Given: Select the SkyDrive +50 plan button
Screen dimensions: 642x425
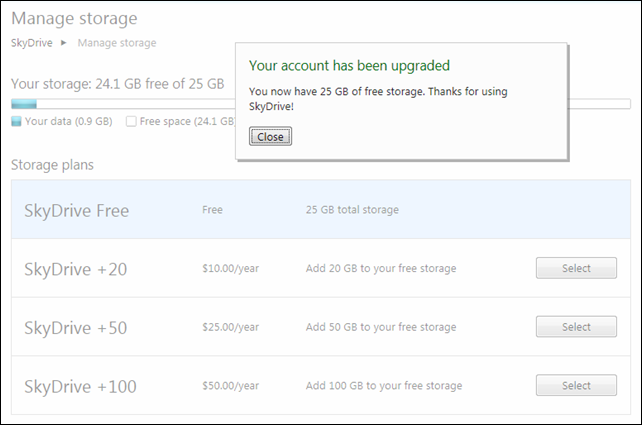Looking at the screenshot, I should tap(576, 327).
